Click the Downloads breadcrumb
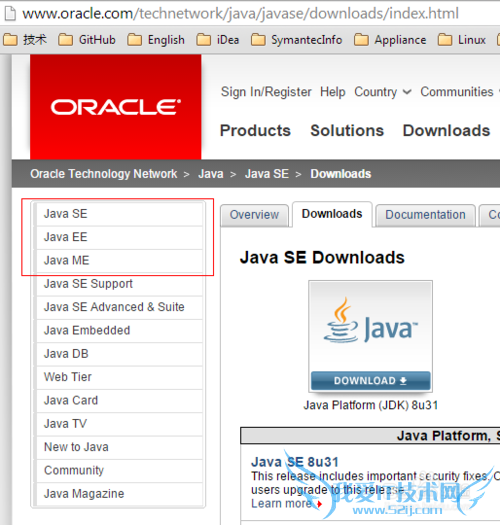Screen dimensions: 500x525 [x=341, y=174]
